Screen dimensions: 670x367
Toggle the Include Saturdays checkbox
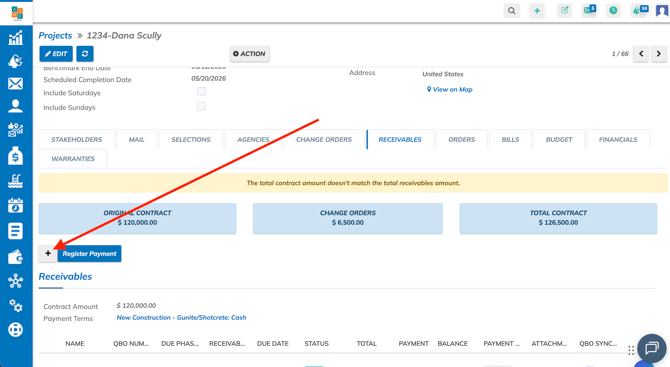201,91
